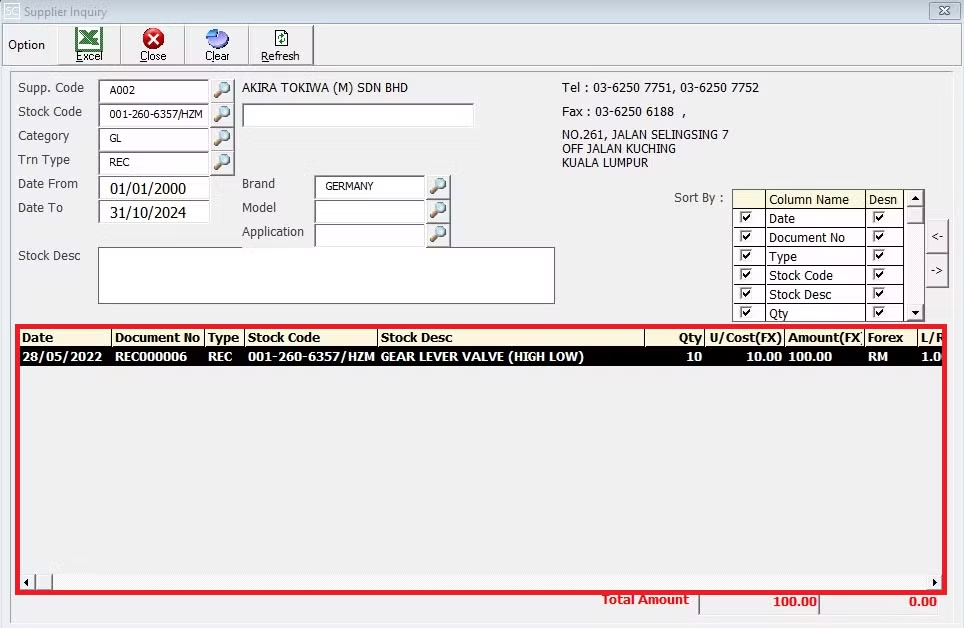Toggle the Date sort column checkbox
The width and height of the screenshot is (964, 628).
coord(746,218)
